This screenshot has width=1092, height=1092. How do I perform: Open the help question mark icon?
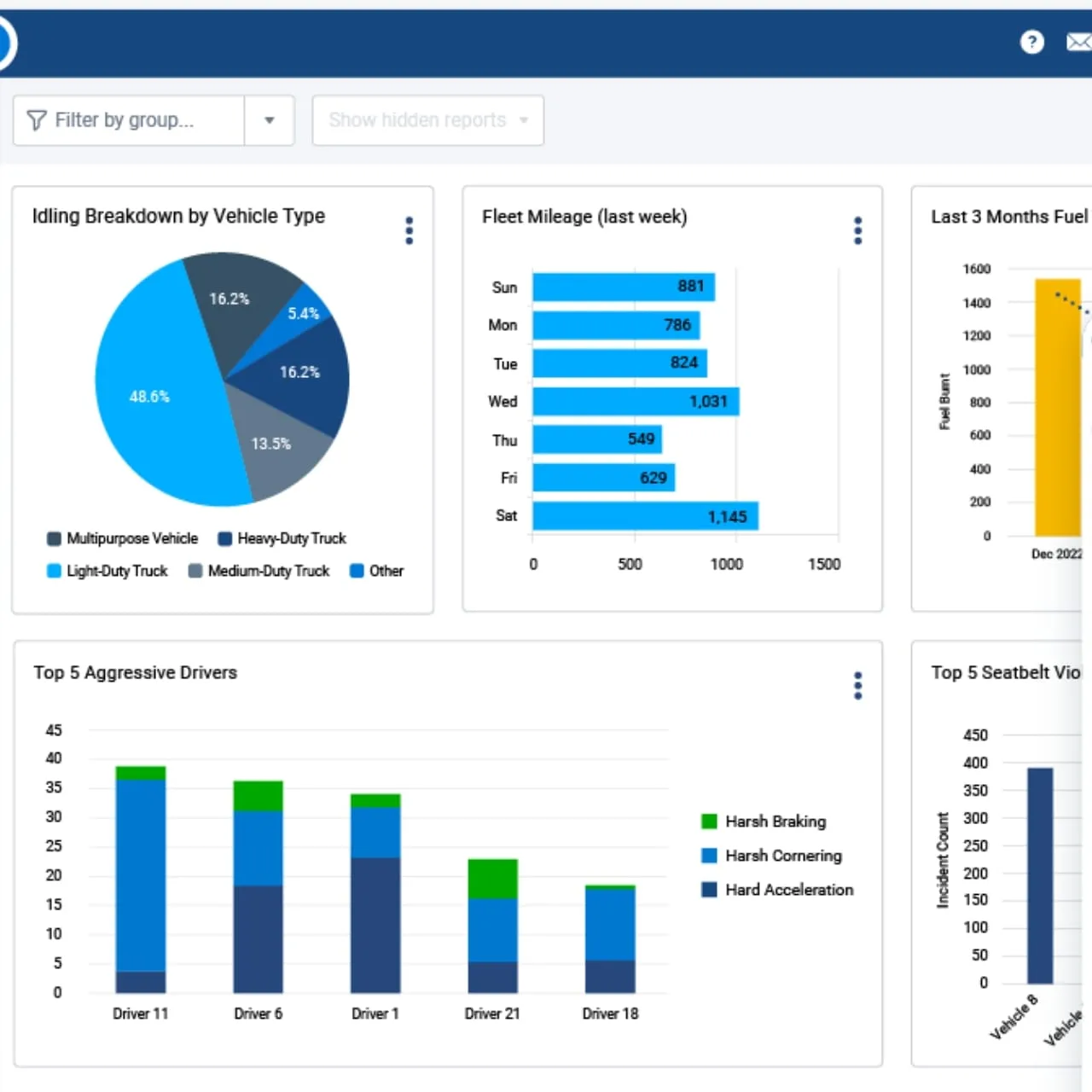[1032, 42]
